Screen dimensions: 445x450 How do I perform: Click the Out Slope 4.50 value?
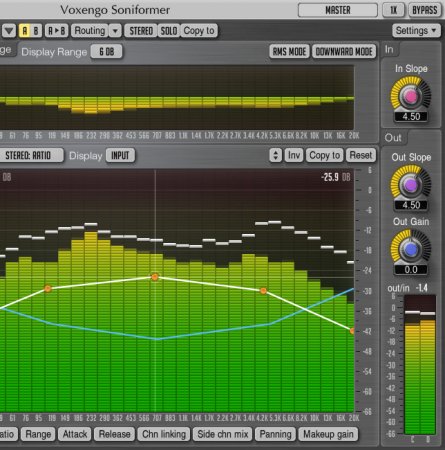pyautogui.click(x=411, y=205)
